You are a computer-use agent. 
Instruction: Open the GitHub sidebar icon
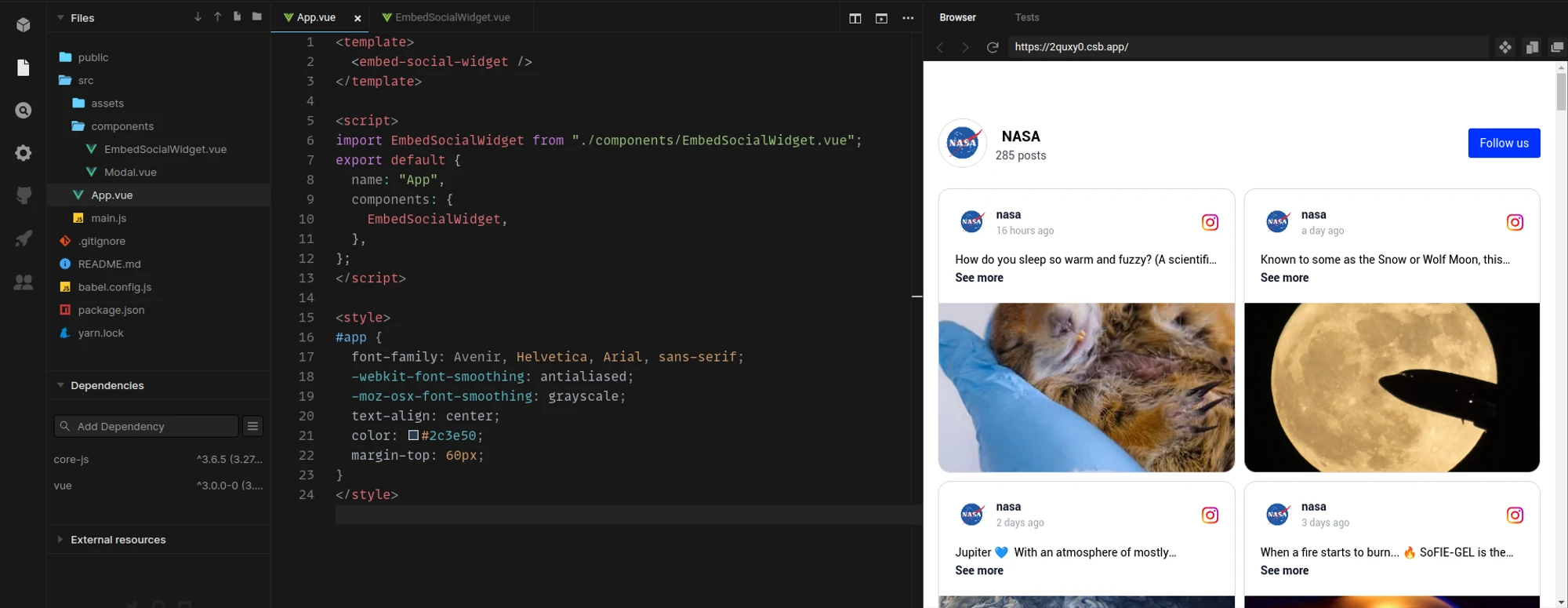click(24, 195)
